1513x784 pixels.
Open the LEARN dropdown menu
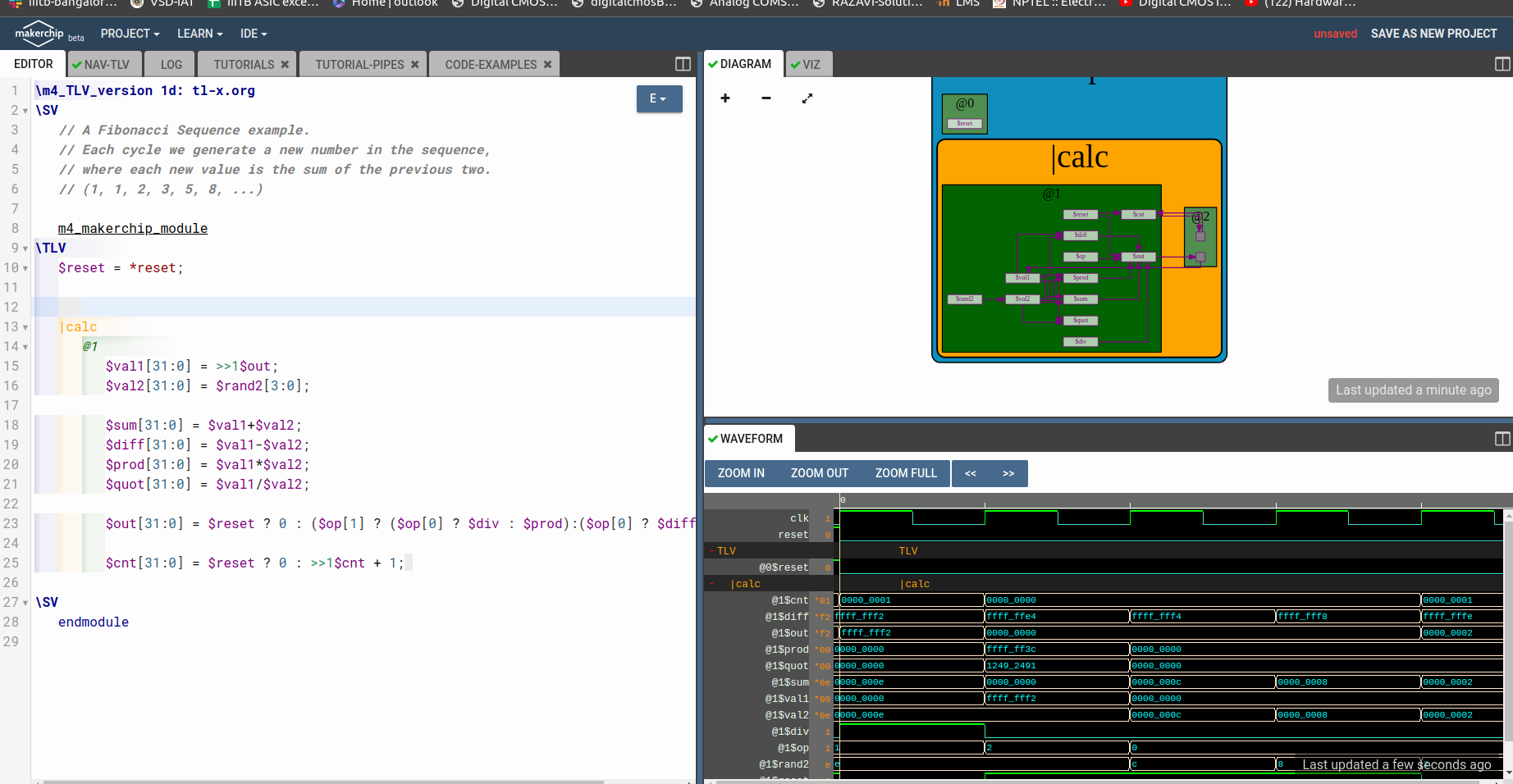pyautogui.click(x=199, y=34)
